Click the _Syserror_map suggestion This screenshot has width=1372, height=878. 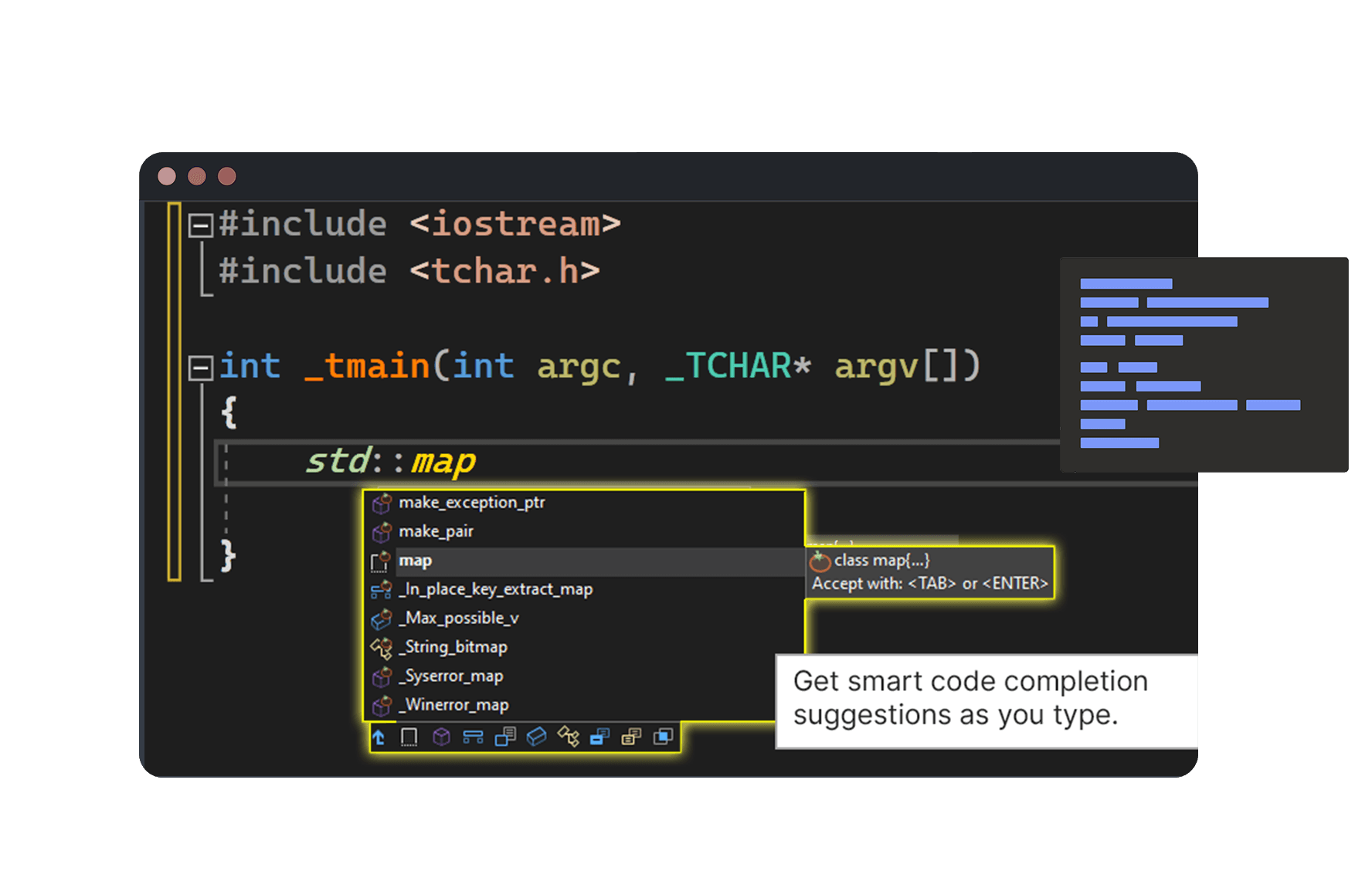click(x=450, y=676)
